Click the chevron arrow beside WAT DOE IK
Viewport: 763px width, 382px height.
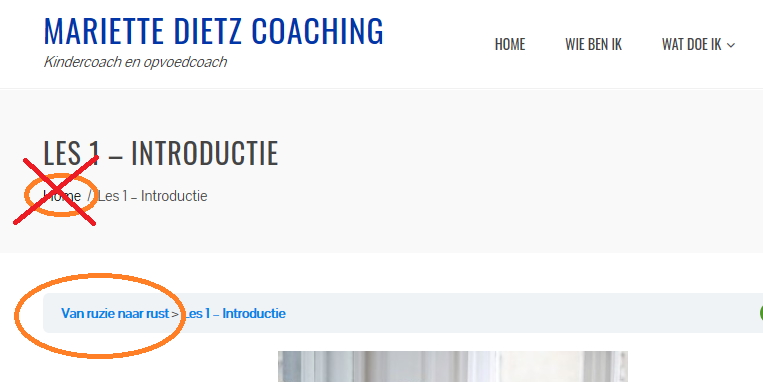730,45
